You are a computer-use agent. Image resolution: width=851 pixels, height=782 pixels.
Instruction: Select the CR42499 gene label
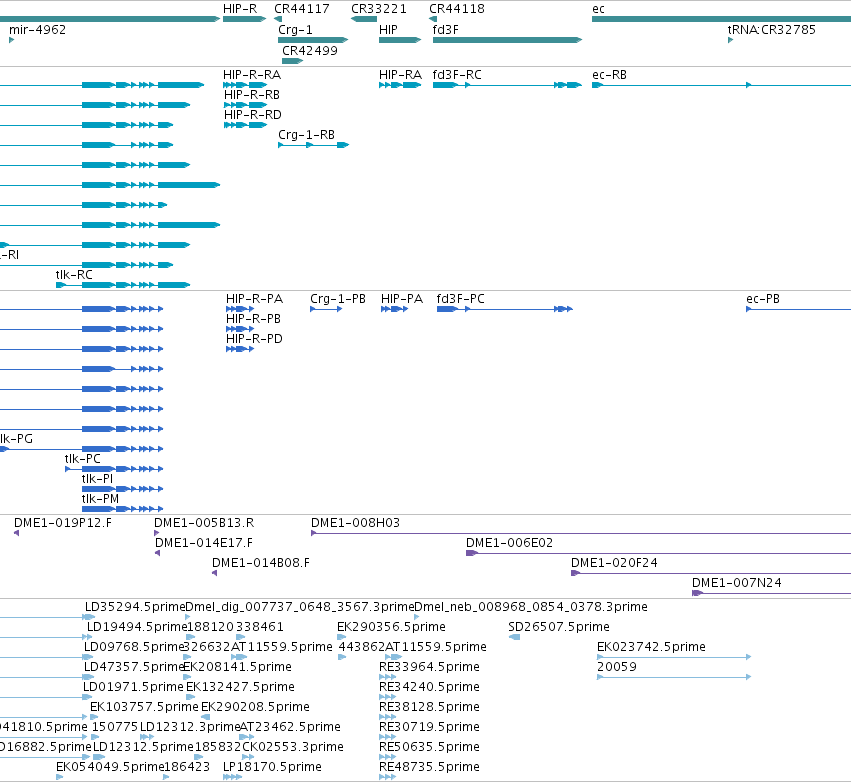310,50
